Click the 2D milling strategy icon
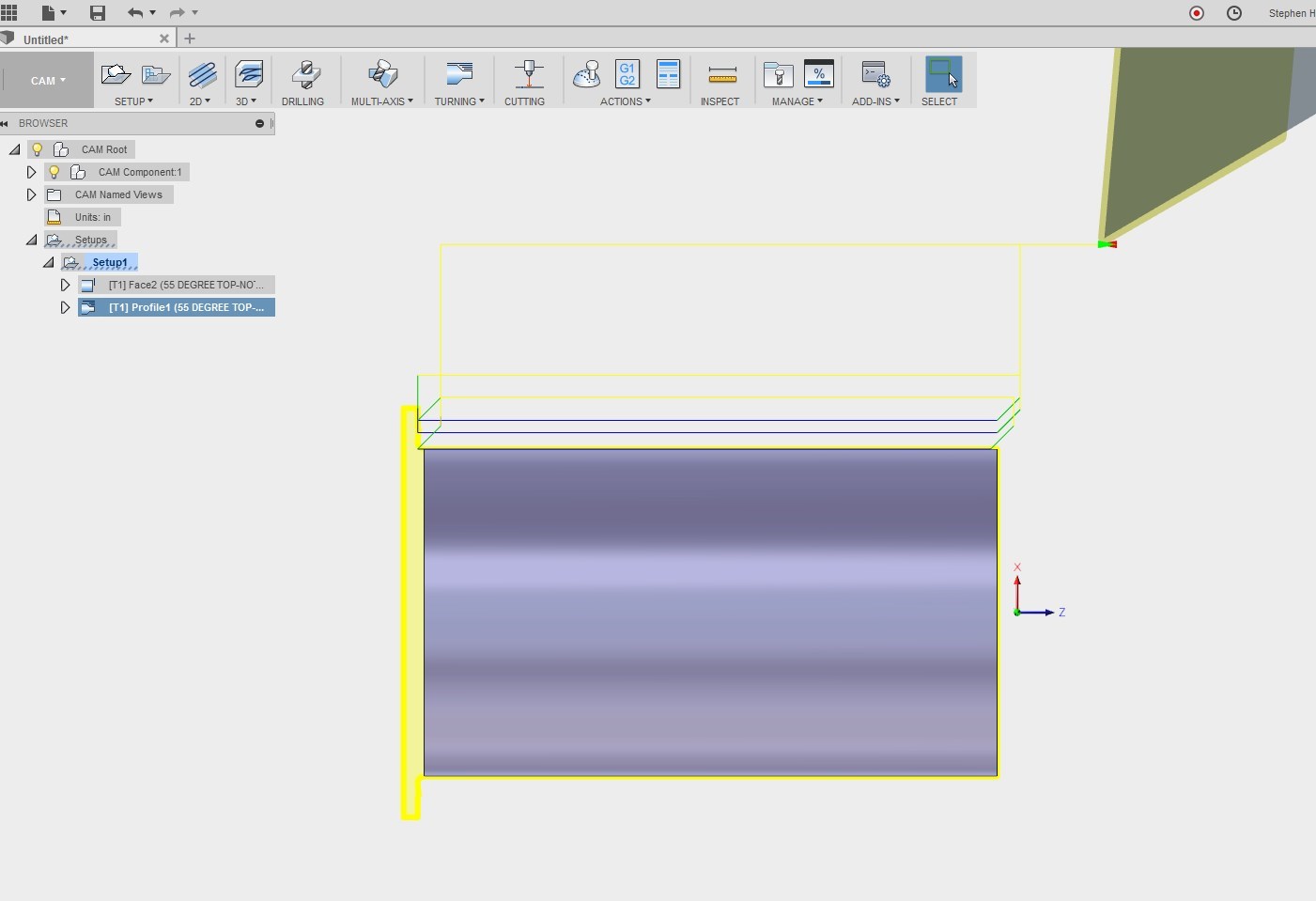1316x901 pixels. coord(202,74)
